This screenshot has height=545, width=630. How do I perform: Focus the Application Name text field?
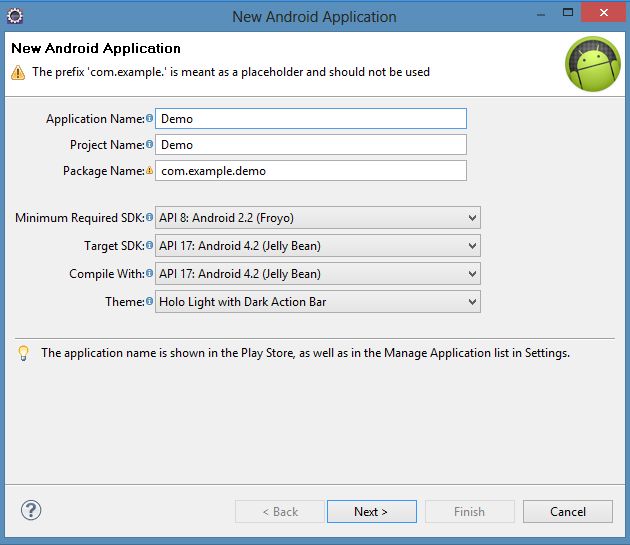click(311, 118)
